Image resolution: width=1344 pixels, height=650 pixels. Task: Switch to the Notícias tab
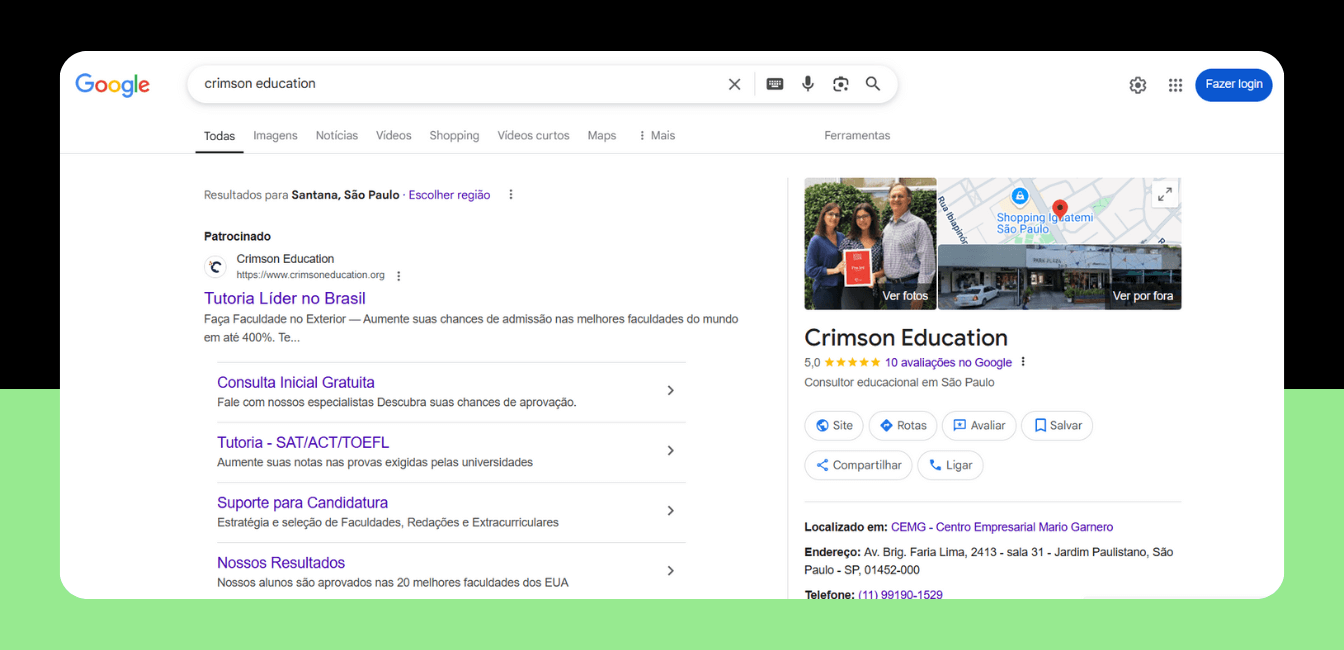pos(336,136)
